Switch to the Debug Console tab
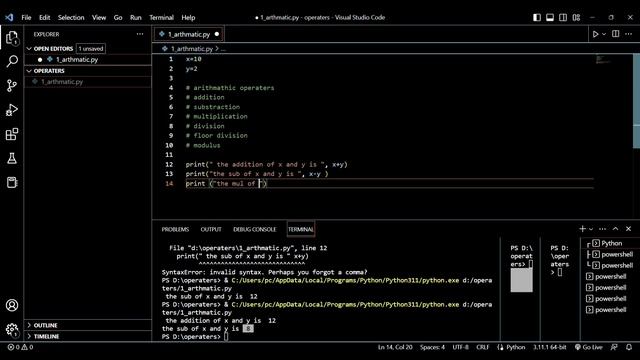This screenshot has width=640, height=360. tap(255, 229)
